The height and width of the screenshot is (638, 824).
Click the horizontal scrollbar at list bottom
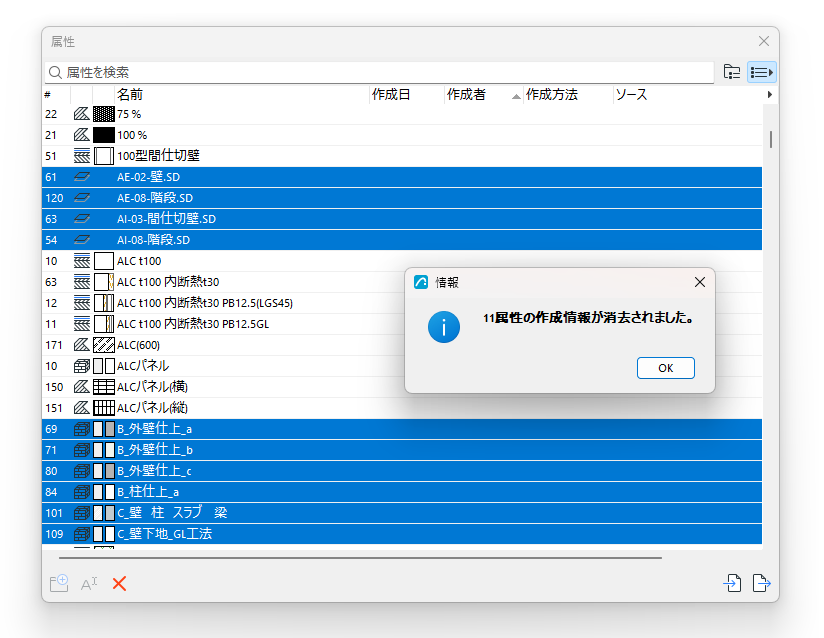tap(360, 558)
